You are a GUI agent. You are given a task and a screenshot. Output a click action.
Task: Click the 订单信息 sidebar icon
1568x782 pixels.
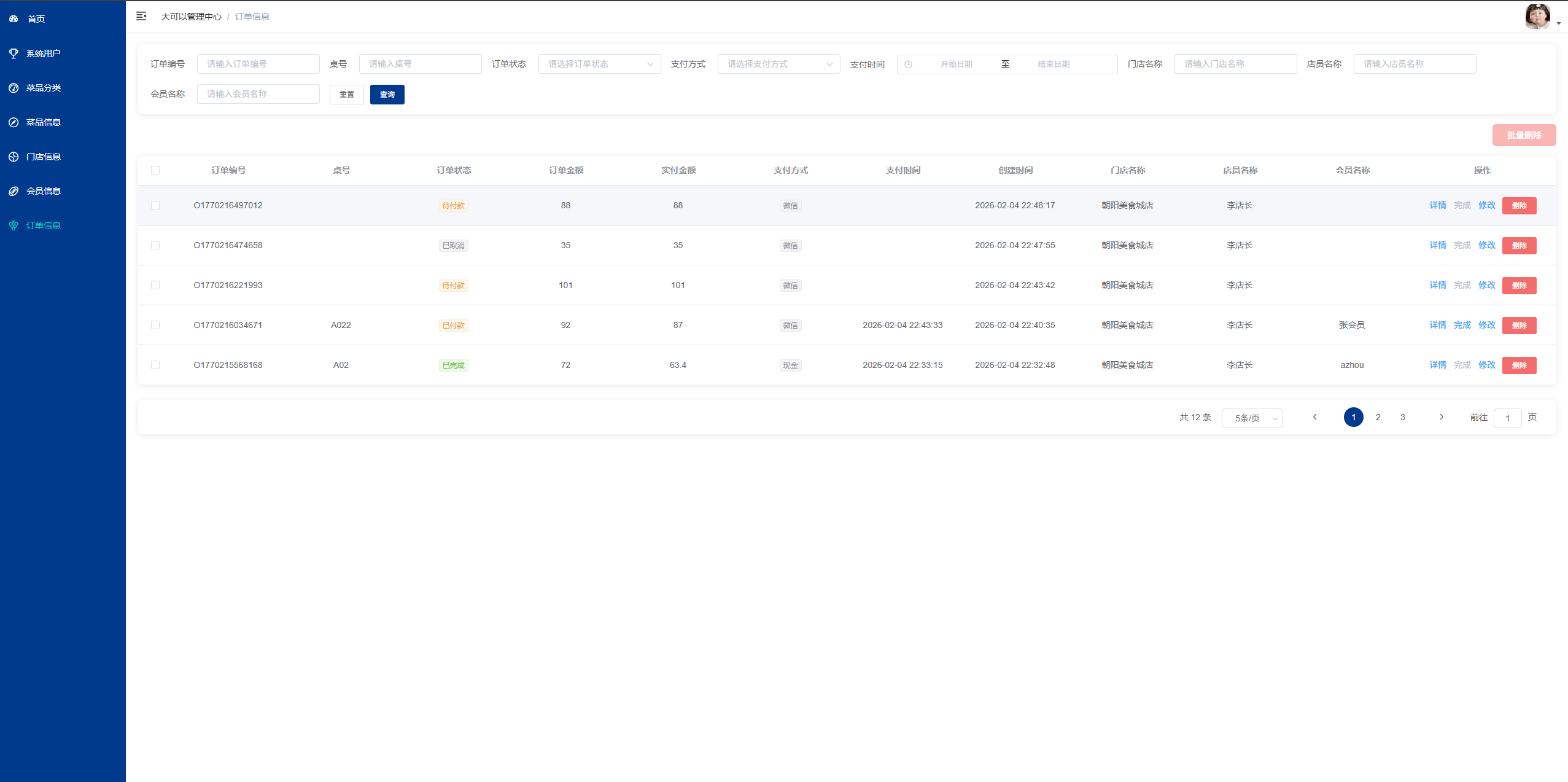(x=14, y=225)
